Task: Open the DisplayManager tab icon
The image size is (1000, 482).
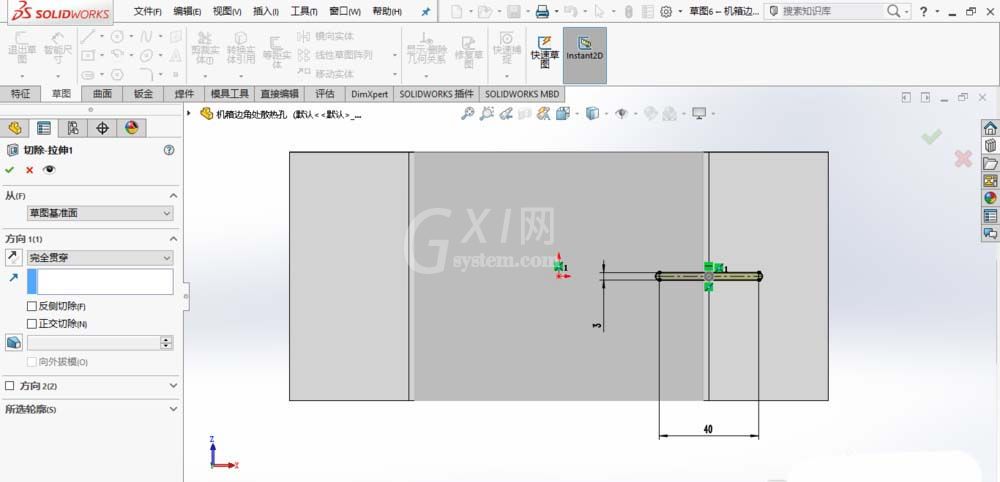Action: pyautogui.click(x=131, y=128)
